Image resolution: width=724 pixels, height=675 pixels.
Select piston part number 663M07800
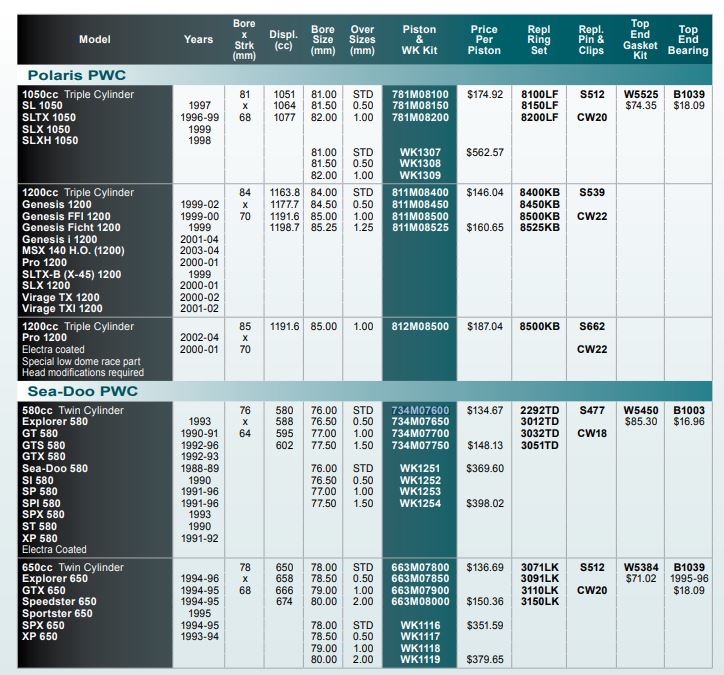(420, 567)
